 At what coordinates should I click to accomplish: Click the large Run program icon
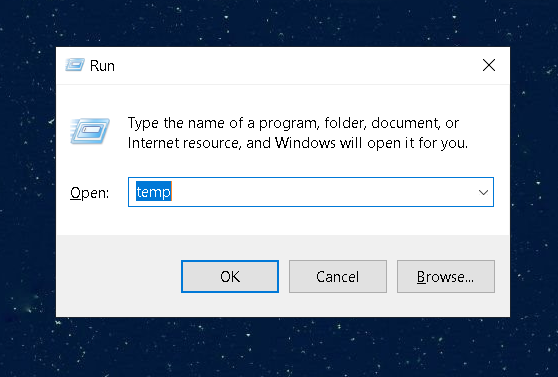[90, 131]
